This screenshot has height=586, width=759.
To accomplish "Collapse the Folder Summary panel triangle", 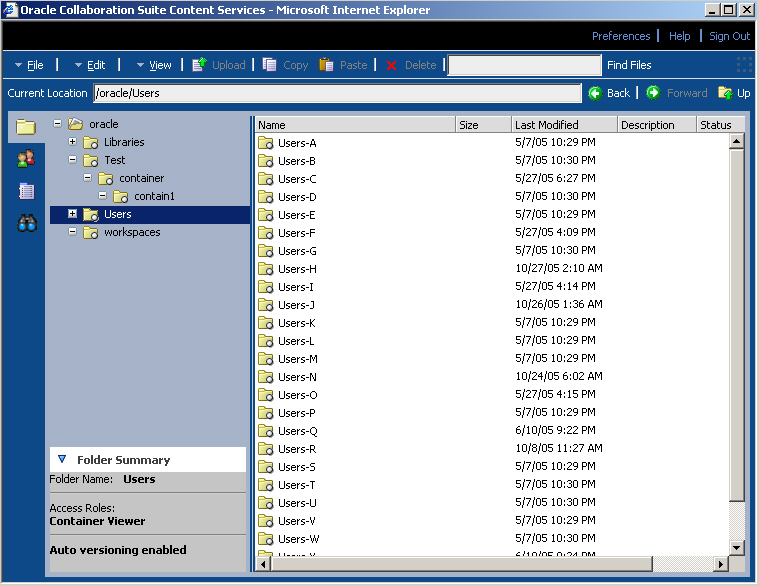I will 62,459.
